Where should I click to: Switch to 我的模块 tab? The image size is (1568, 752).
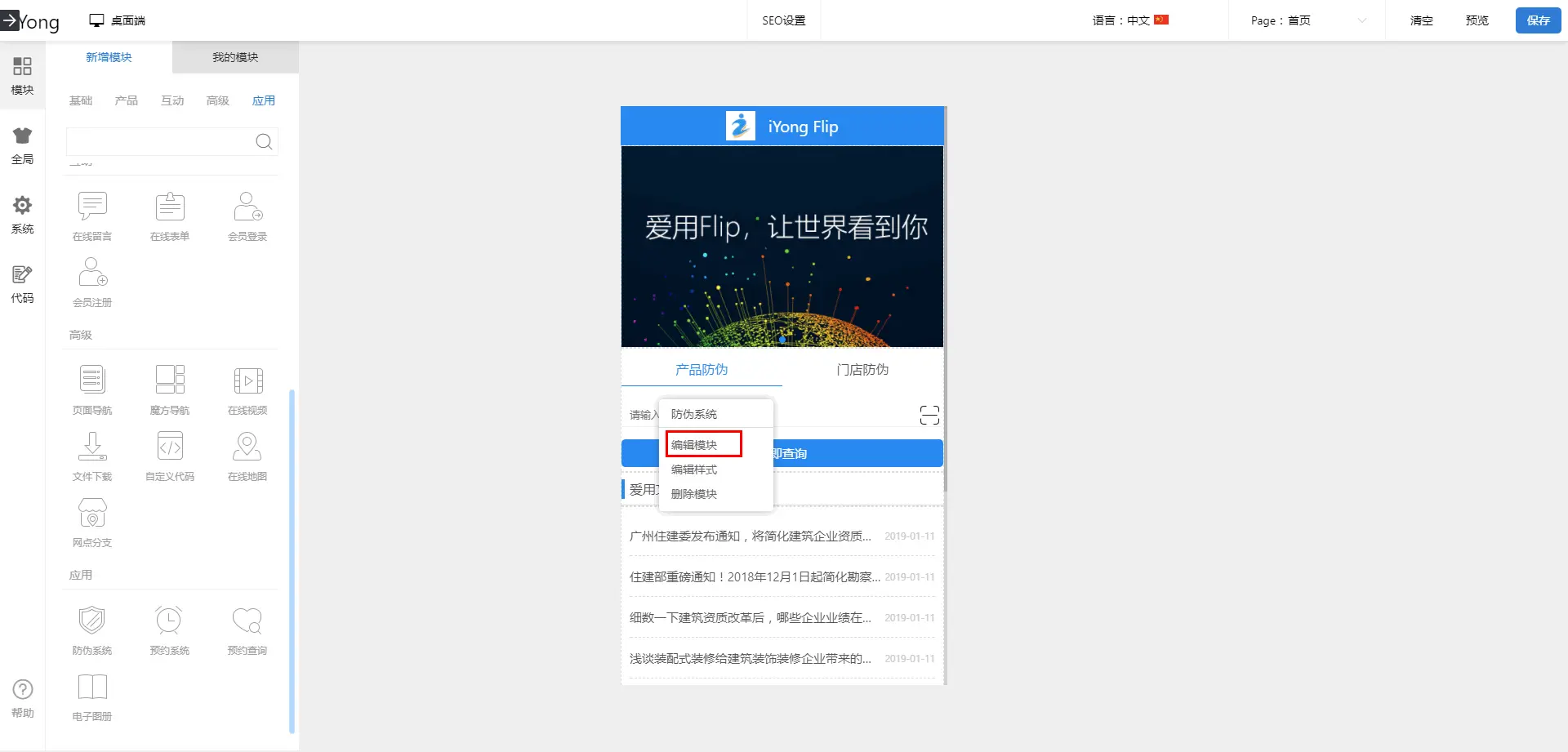click(x=235, y=57)
